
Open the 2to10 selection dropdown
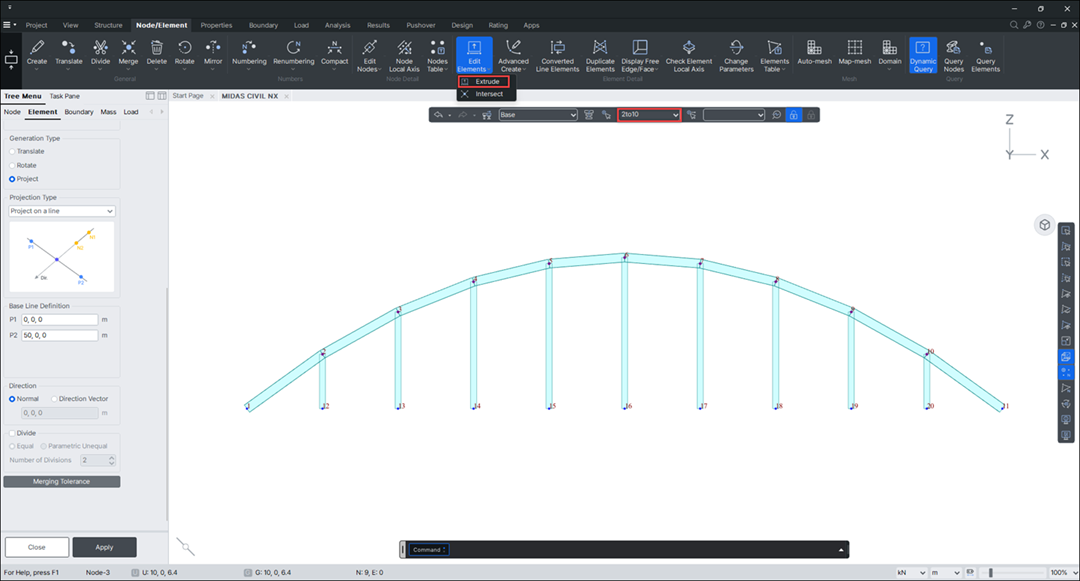point(649,115)
